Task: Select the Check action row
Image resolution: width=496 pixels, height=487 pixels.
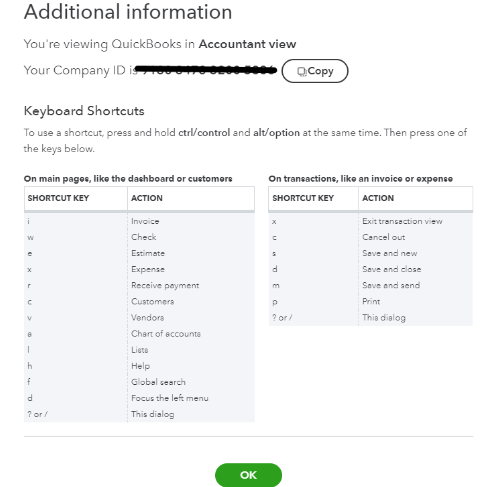Action: [139, 237]
